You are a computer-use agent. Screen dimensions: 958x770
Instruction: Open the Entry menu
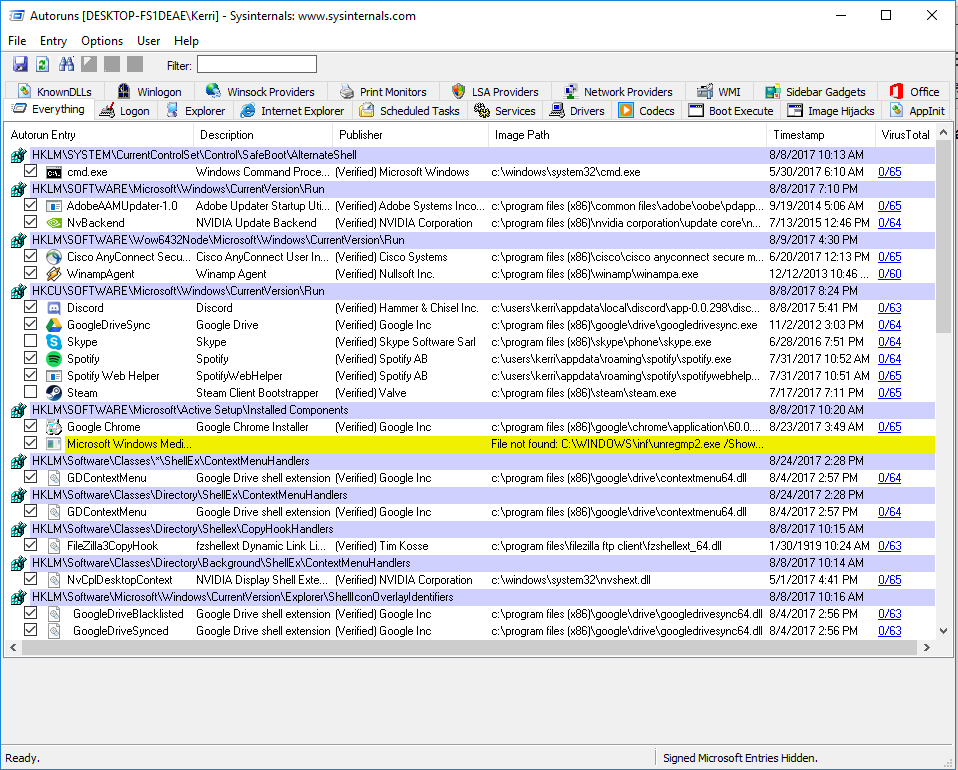click(53, 41)
